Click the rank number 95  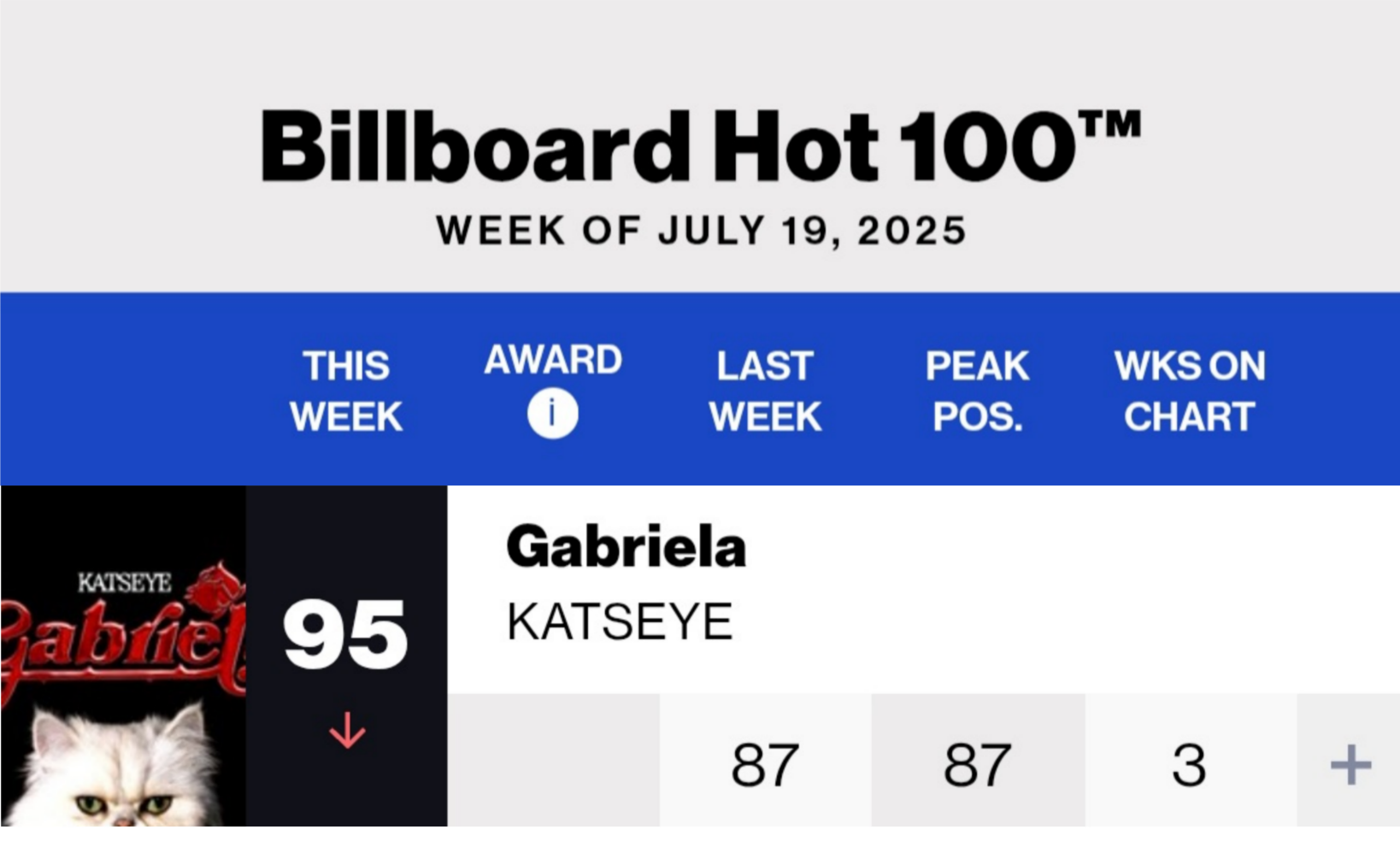coord(346,635)
